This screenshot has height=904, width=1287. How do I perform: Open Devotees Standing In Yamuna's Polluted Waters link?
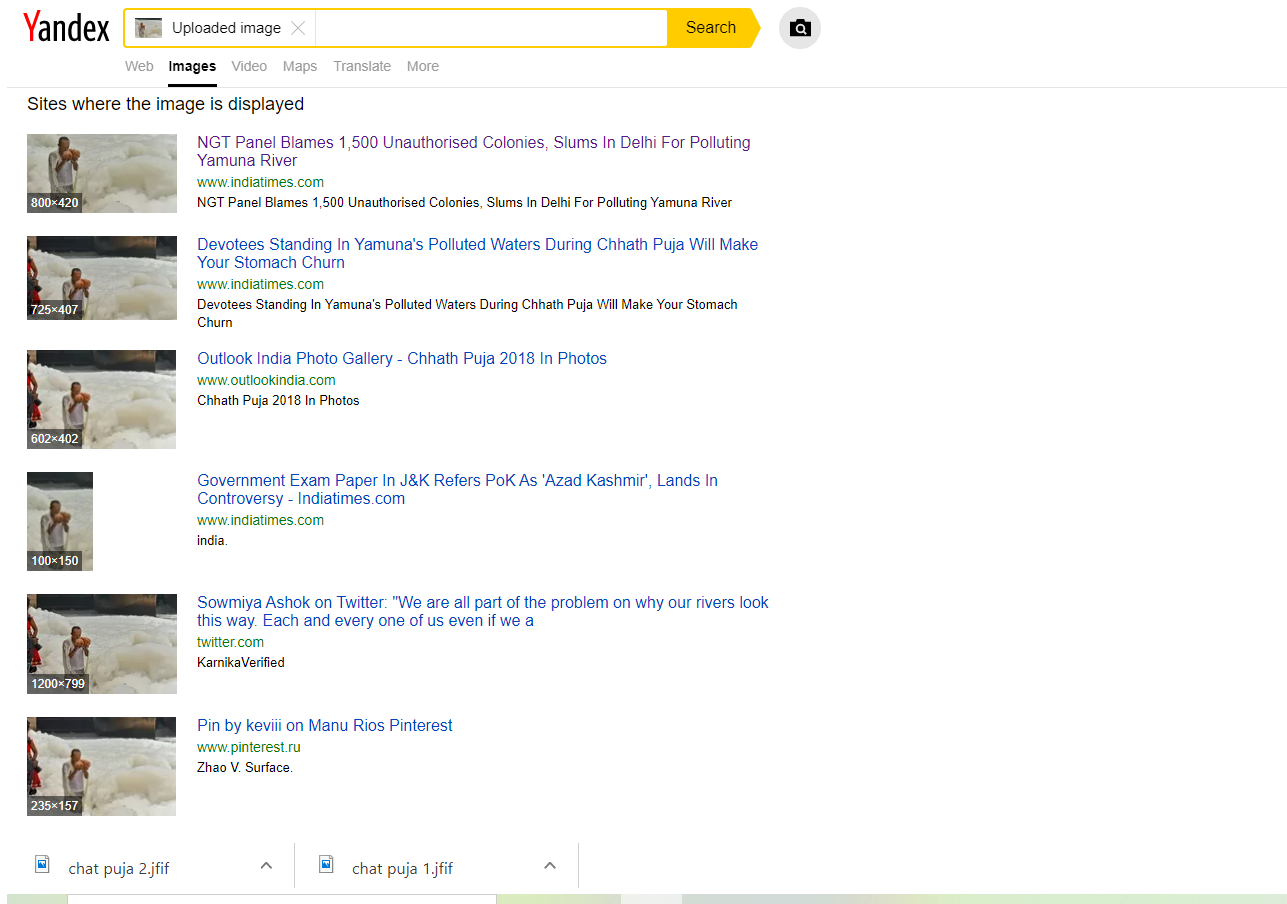click(x=478, y=253)
